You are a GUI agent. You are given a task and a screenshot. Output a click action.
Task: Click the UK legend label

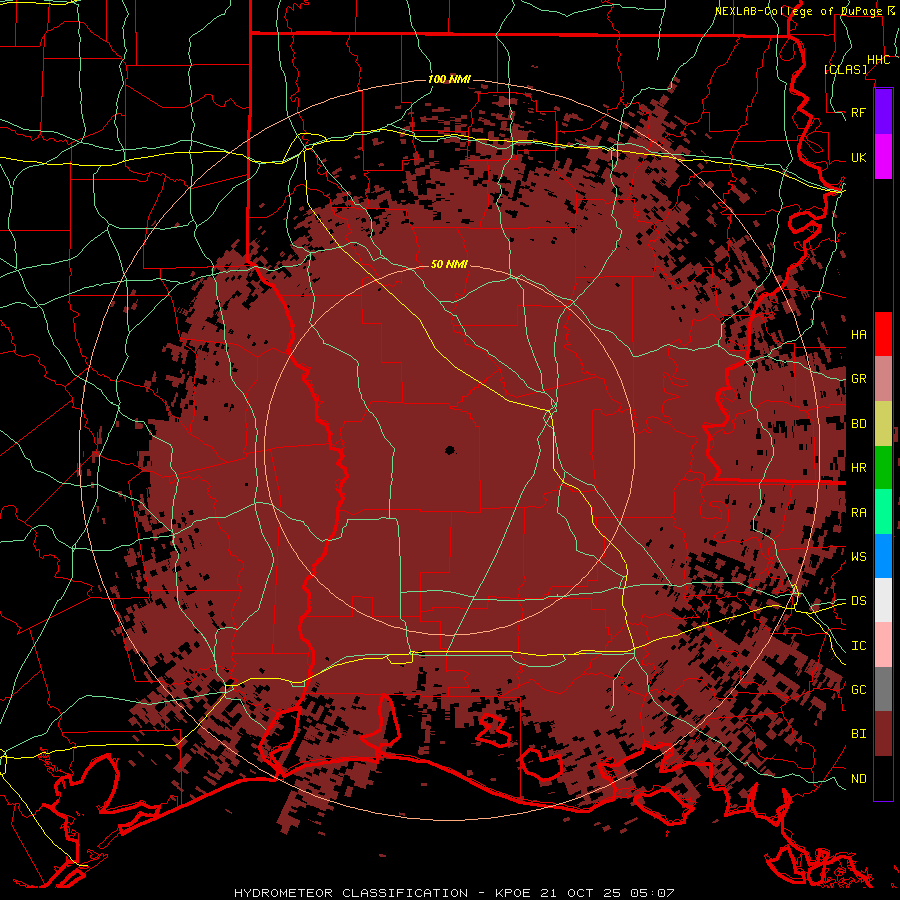(858, 157)
